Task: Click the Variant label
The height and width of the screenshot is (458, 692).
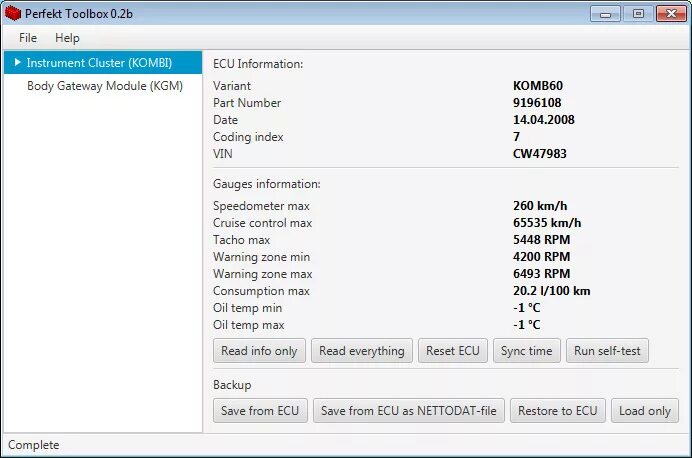Action: click(232, 86)
